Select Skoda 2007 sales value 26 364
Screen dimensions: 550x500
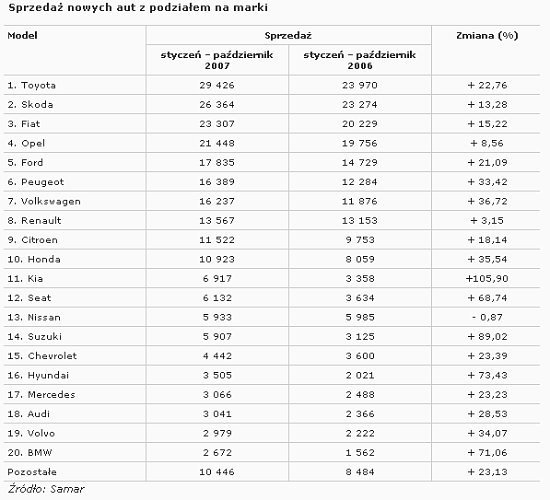point(217,105)
